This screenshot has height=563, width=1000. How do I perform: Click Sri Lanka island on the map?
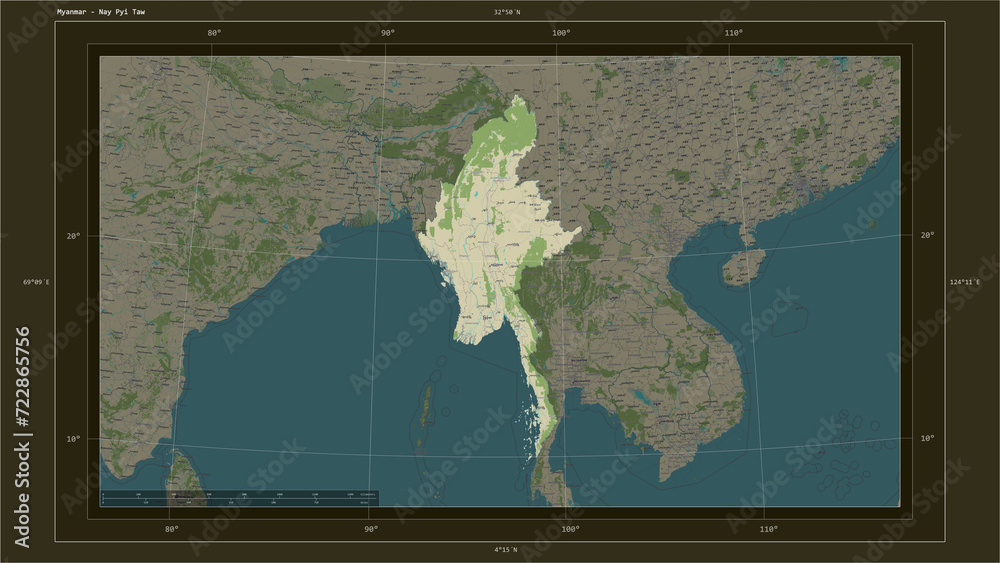[x=183, y=477]
